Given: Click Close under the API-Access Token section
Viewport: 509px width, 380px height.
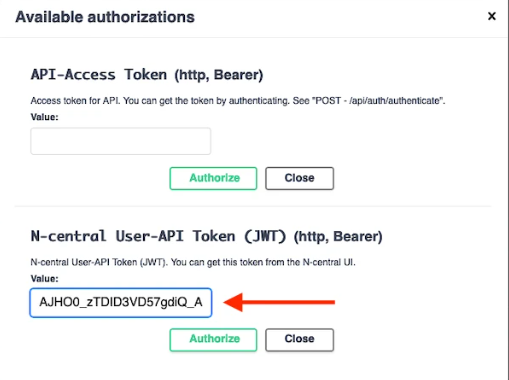Looking at the screenshot, I should tap(299, 178).
